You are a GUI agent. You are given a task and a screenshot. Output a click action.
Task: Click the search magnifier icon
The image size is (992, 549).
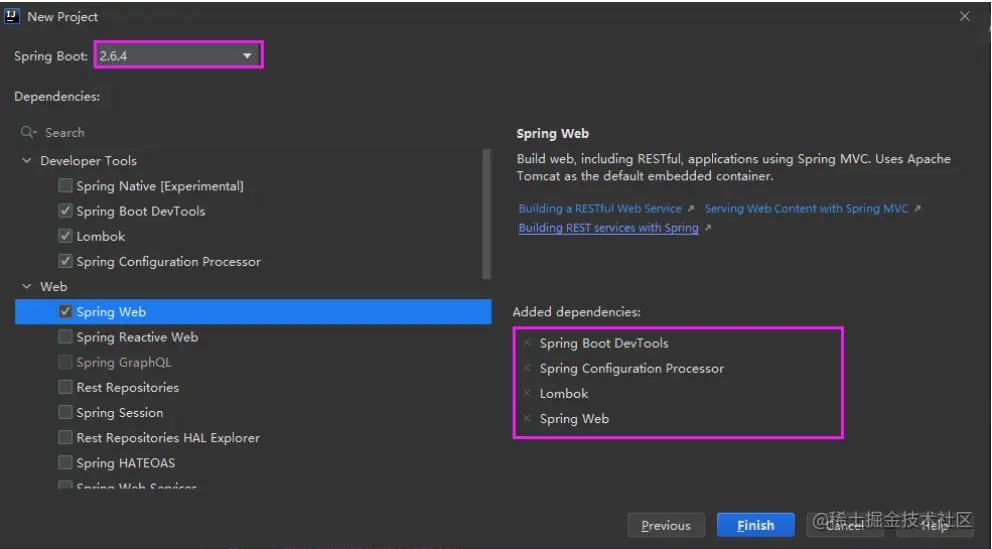pyautogui.click(x=28, y=132)
